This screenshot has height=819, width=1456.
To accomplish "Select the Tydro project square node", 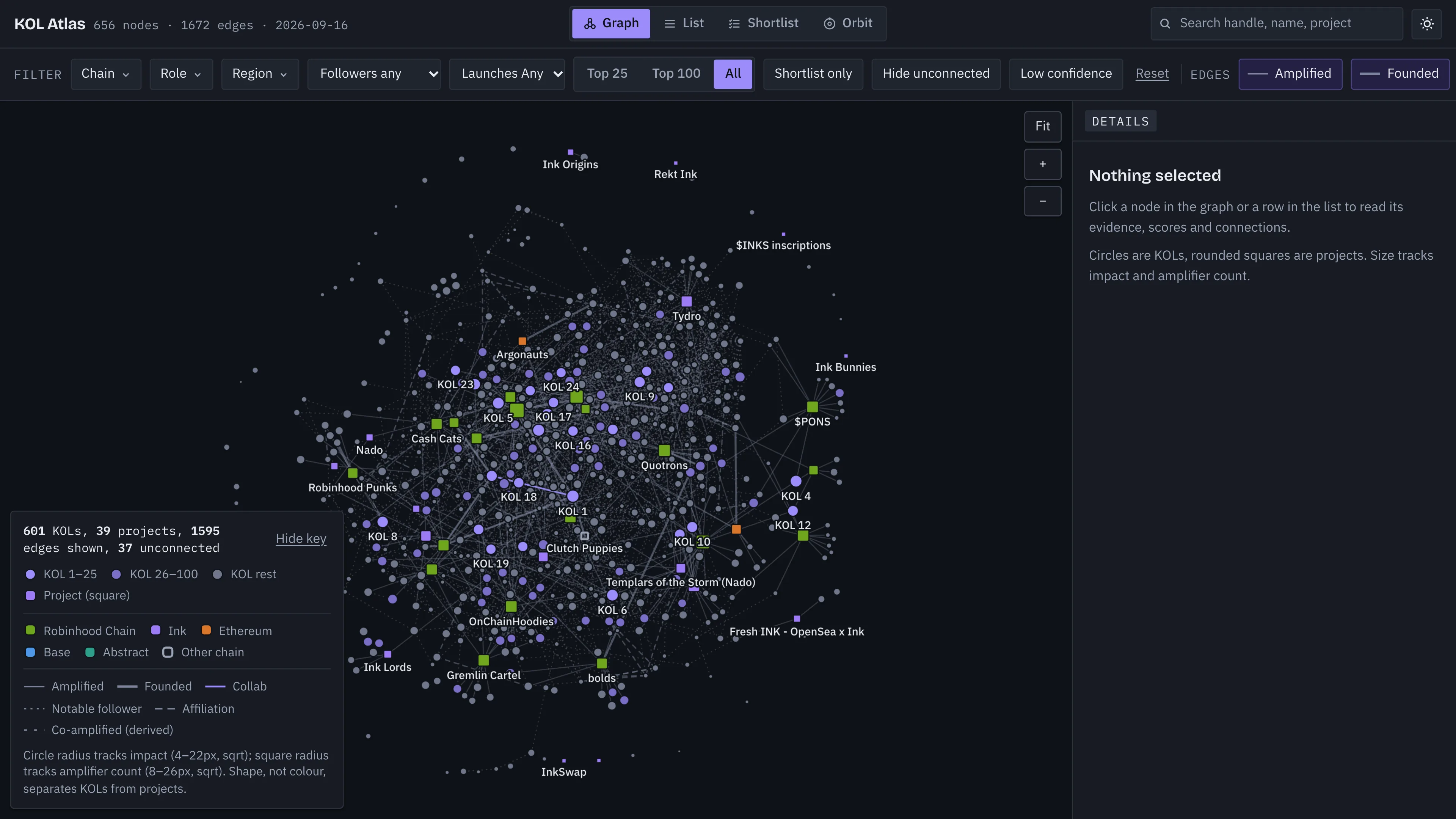I will (x=686, y=301).
